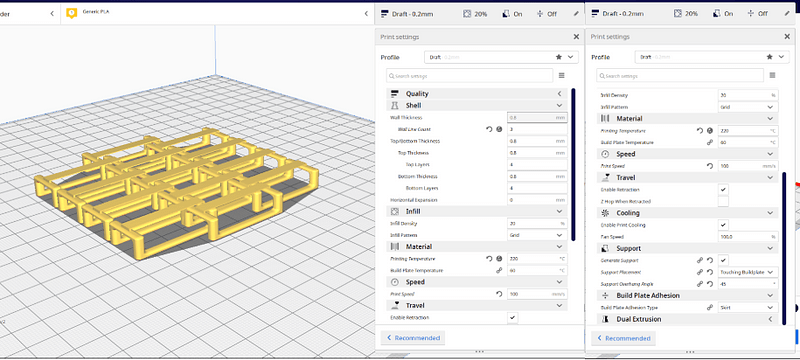Click infill 20% icon in right panel header
This screenshot has height=360, width=800.
678,14
